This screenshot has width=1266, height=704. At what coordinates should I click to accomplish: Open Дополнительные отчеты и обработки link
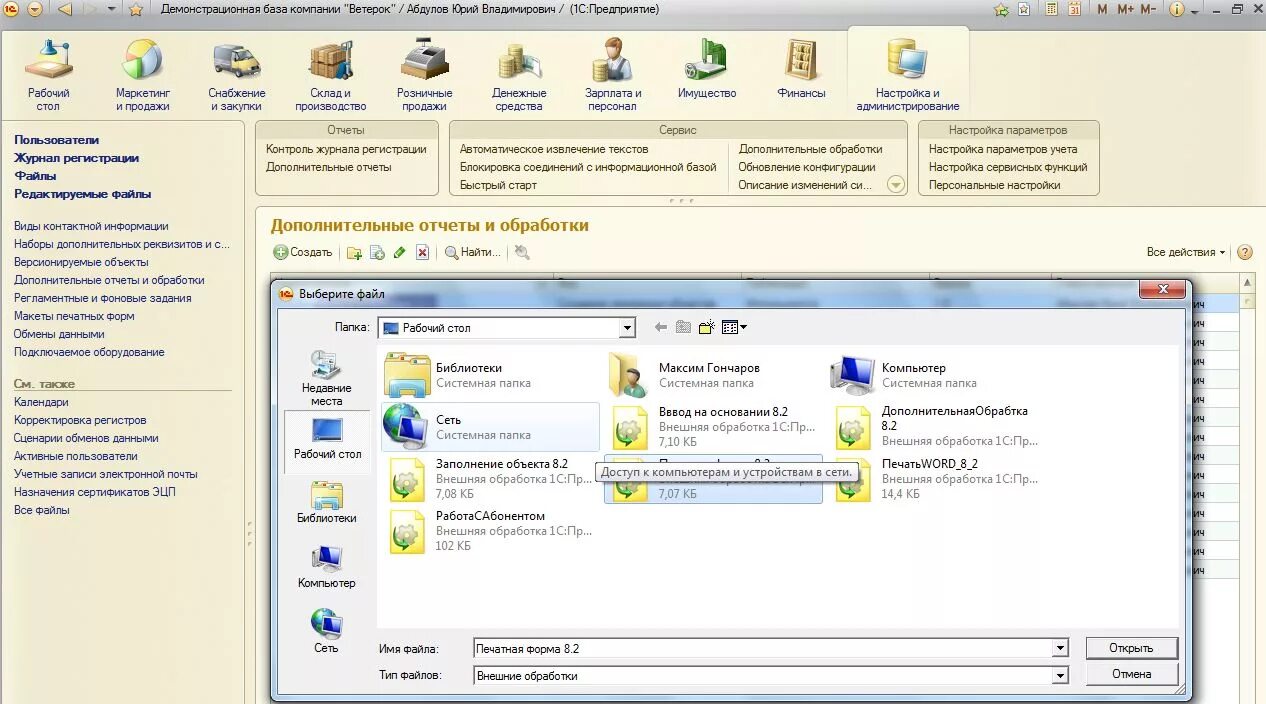109,280
